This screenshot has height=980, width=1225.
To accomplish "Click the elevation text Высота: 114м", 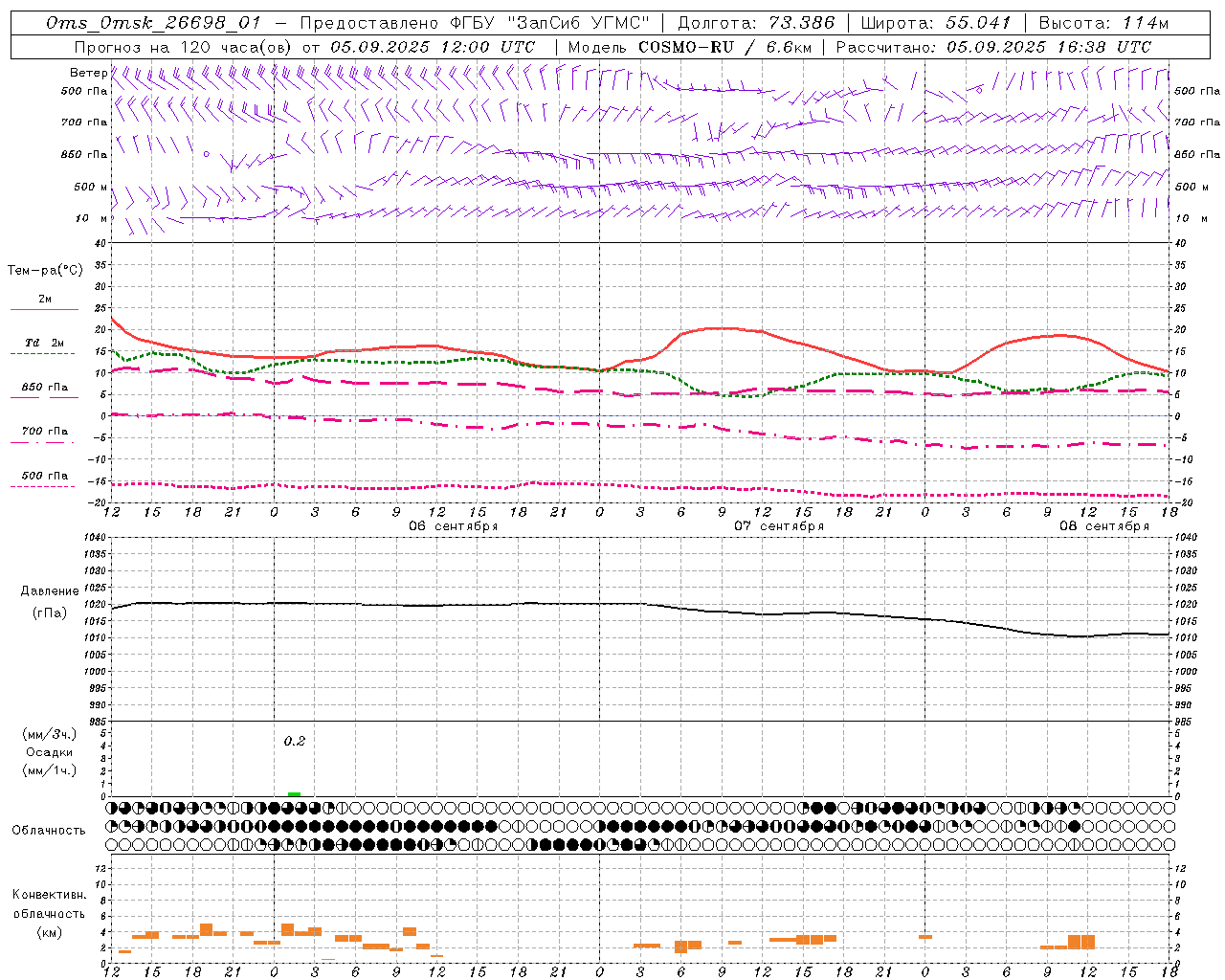I will point(1103,23).
